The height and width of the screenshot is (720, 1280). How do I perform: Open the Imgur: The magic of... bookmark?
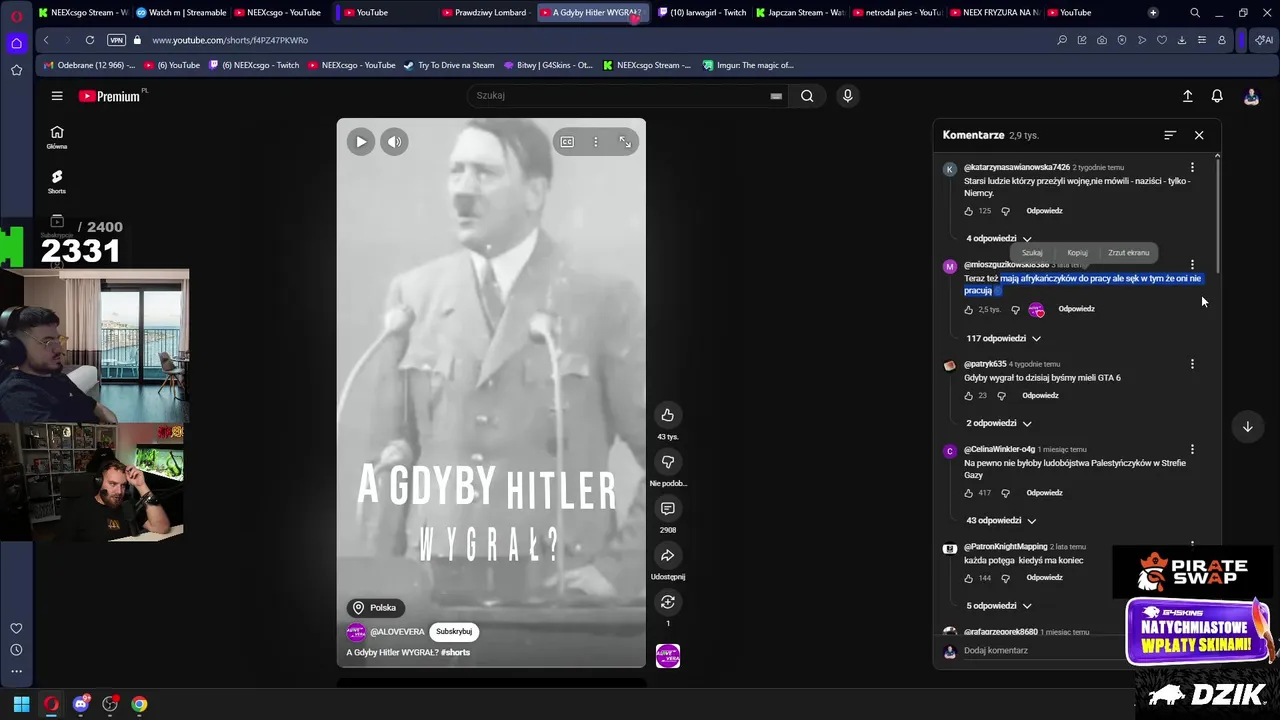748,65
